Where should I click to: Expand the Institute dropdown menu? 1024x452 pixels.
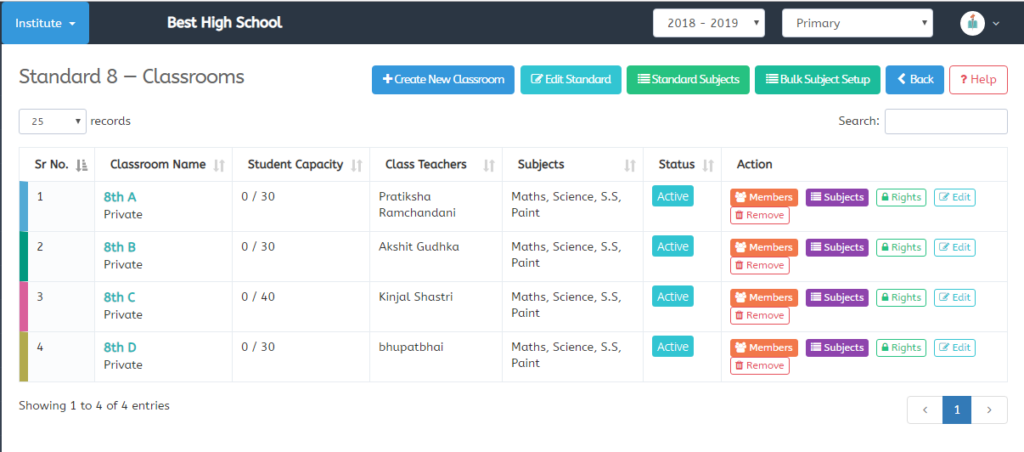45,23
